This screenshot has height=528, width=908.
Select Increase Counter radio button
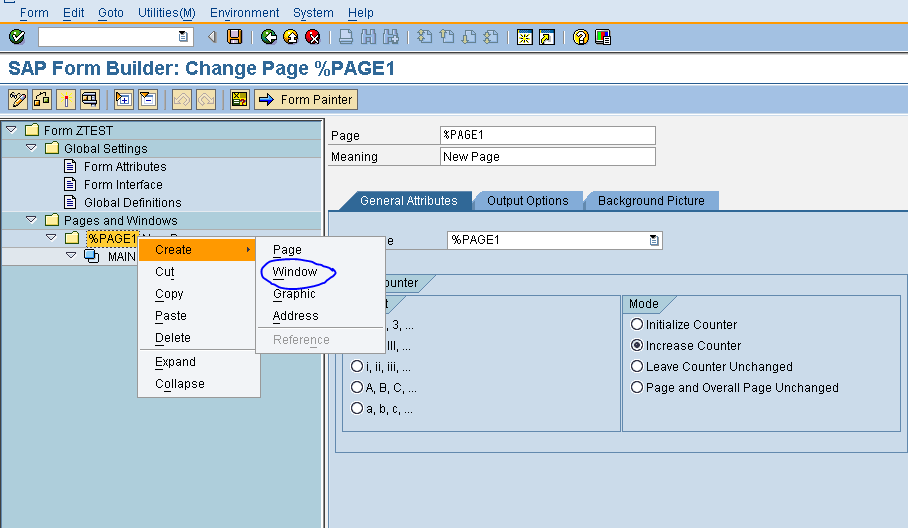[636, 345]
